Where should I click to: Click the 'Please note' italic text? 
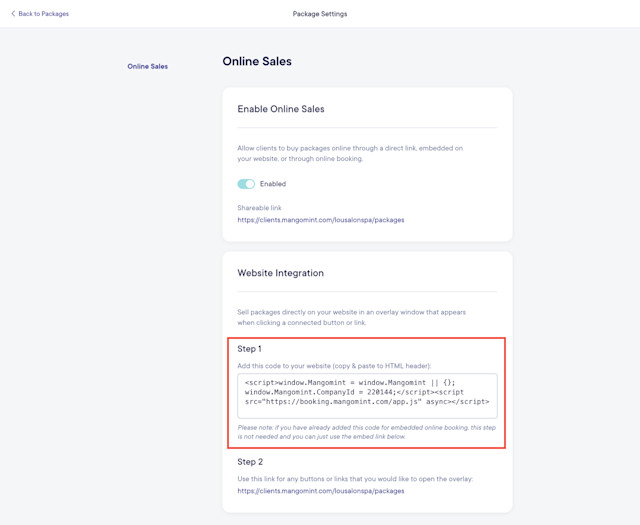367,432
